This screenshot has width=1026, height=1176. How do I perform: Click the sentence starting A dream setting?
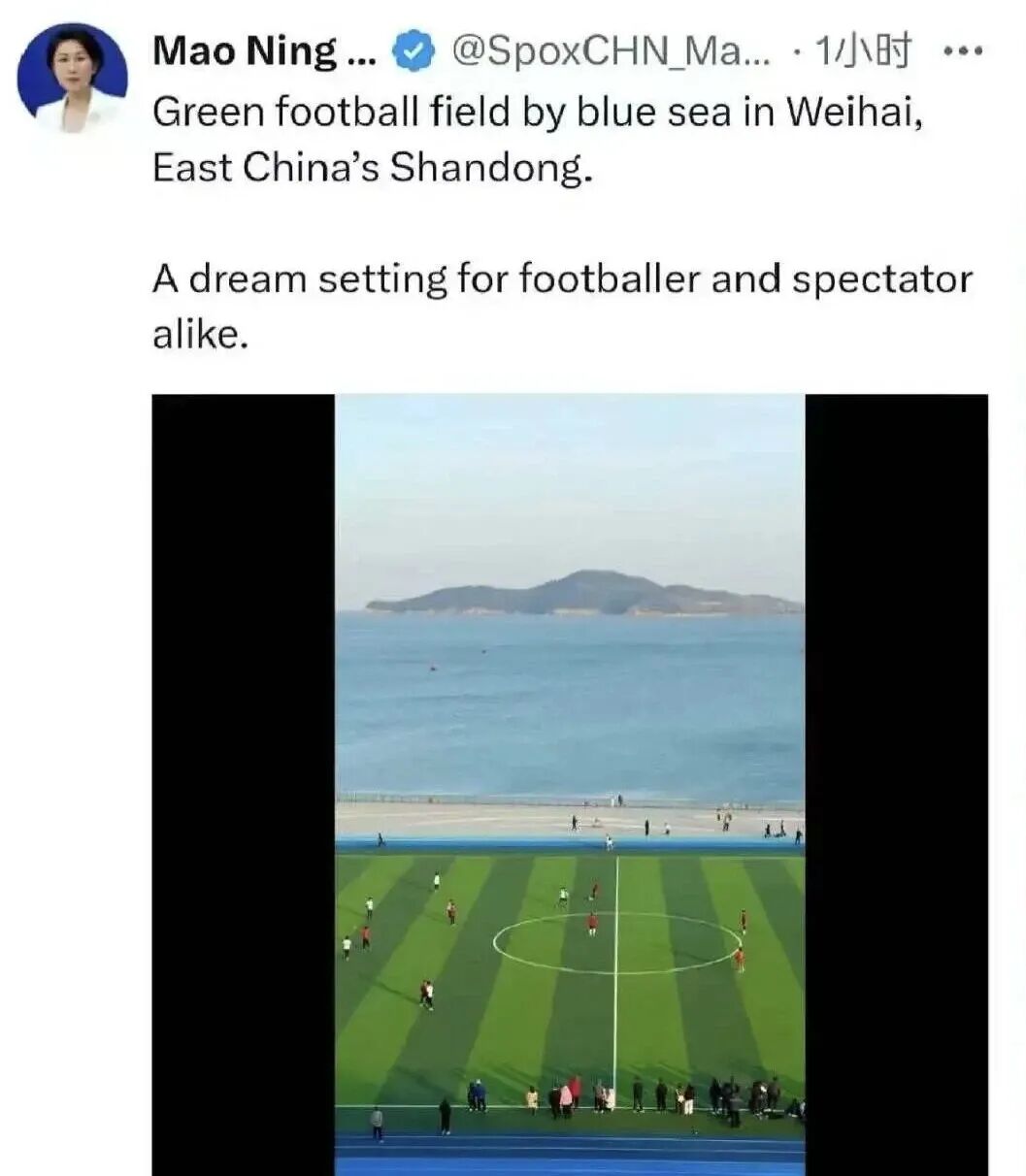click(562, 279)
